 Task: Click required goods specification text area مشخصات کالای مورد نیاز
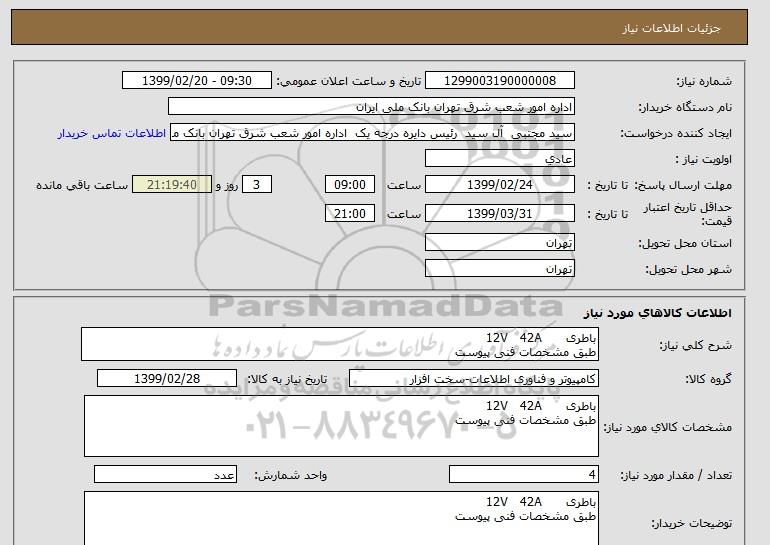pyautogui.click(x=341, y=426)
